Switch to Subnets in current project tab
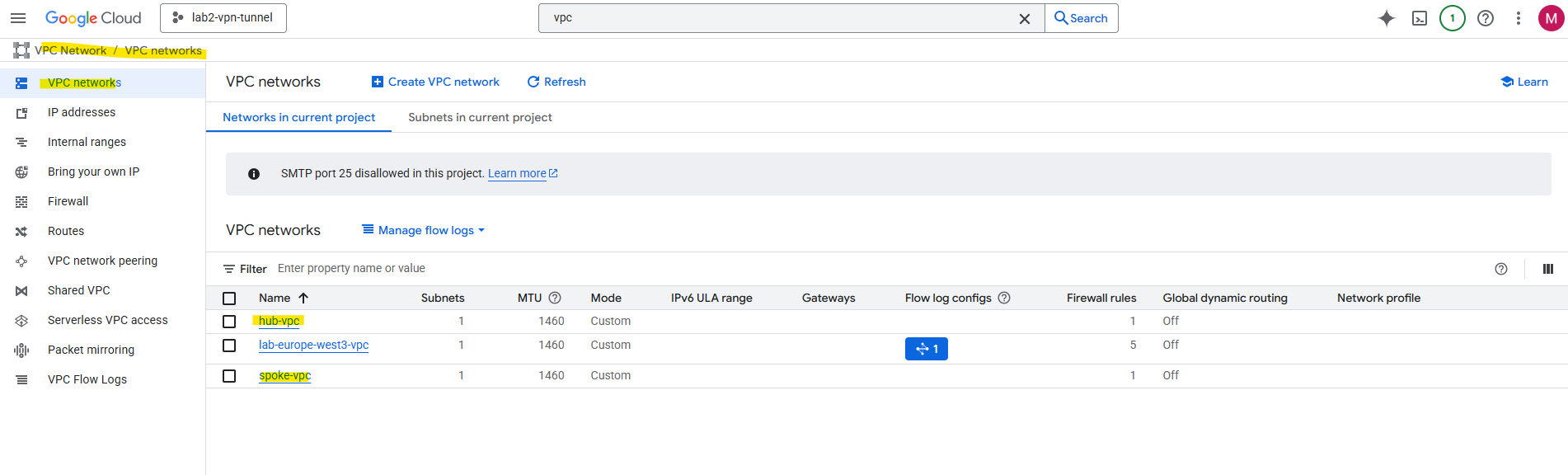Image resolution: width=1568 pixels, height=475 pixels. 480,117
